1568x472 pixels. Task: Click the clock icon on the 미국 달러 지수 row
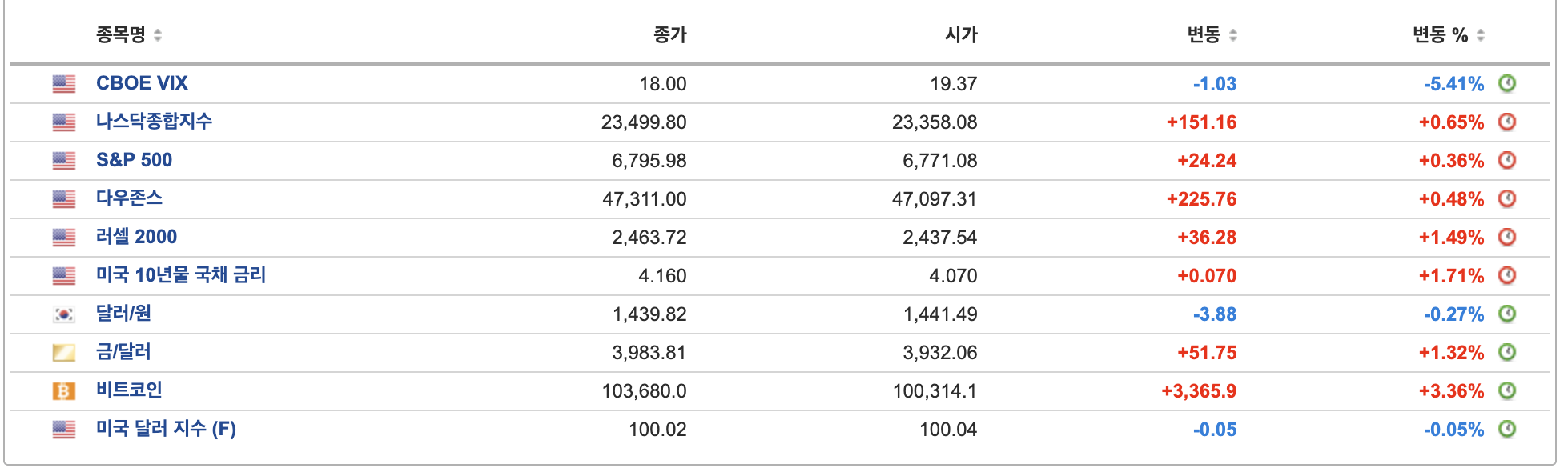point(1509,428)
